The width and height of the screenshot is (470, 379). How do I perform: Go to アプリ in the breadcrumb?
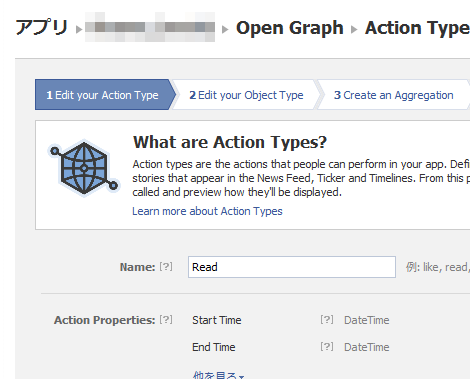42,27
